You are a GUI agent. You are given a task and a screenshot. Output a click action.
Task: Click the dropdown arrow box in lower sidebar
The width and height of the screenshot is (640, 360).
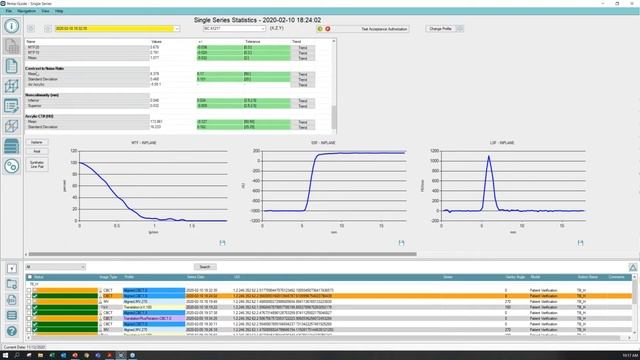point(12,268)
